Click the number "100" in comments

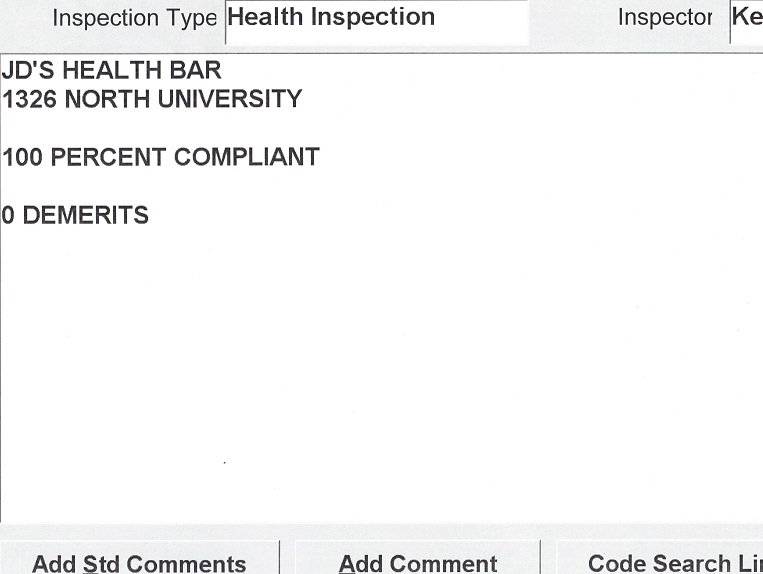click(x=22, y=158)
